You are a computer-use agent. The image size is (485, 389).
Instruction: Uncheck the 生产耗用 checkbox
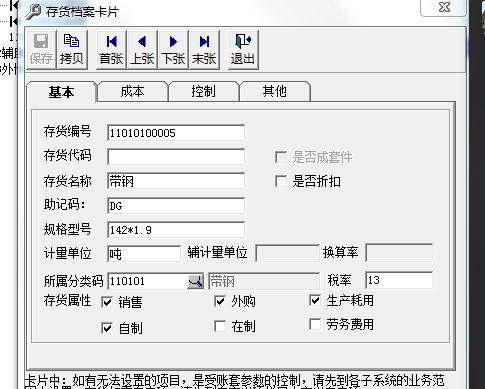315,300
